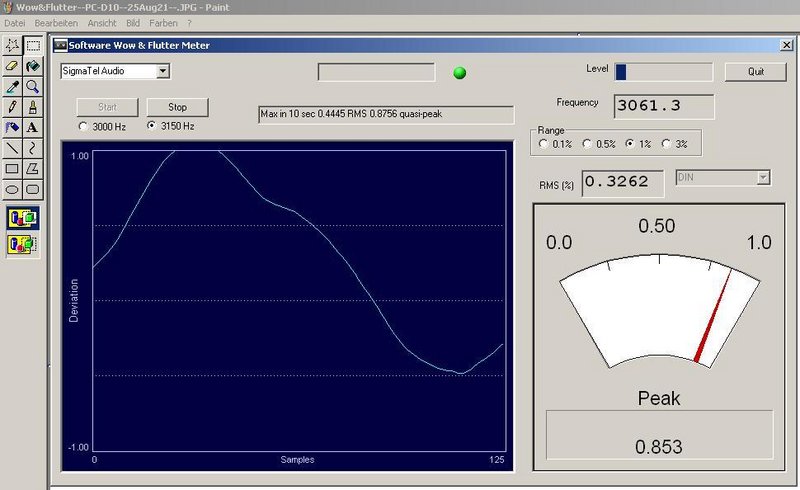
Task: Click the 'Samples' axis label
Action: [x=297, y=459]
